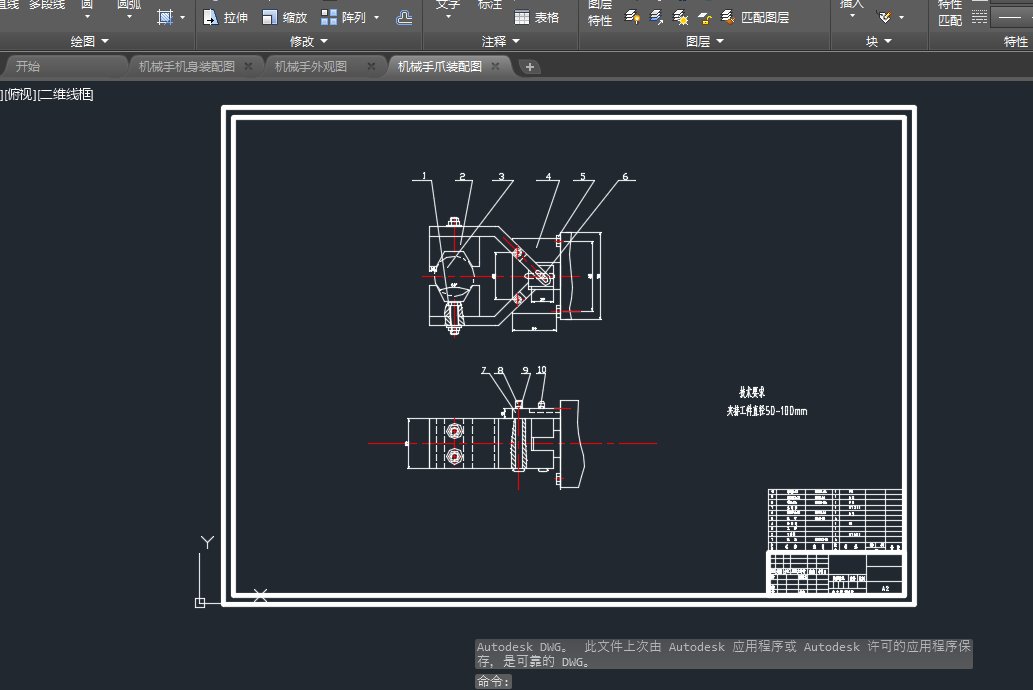This screenshot has width=1033, height=690.
Task: Click the 技术要求 heading text in drawing
Action: coord(752,392)
